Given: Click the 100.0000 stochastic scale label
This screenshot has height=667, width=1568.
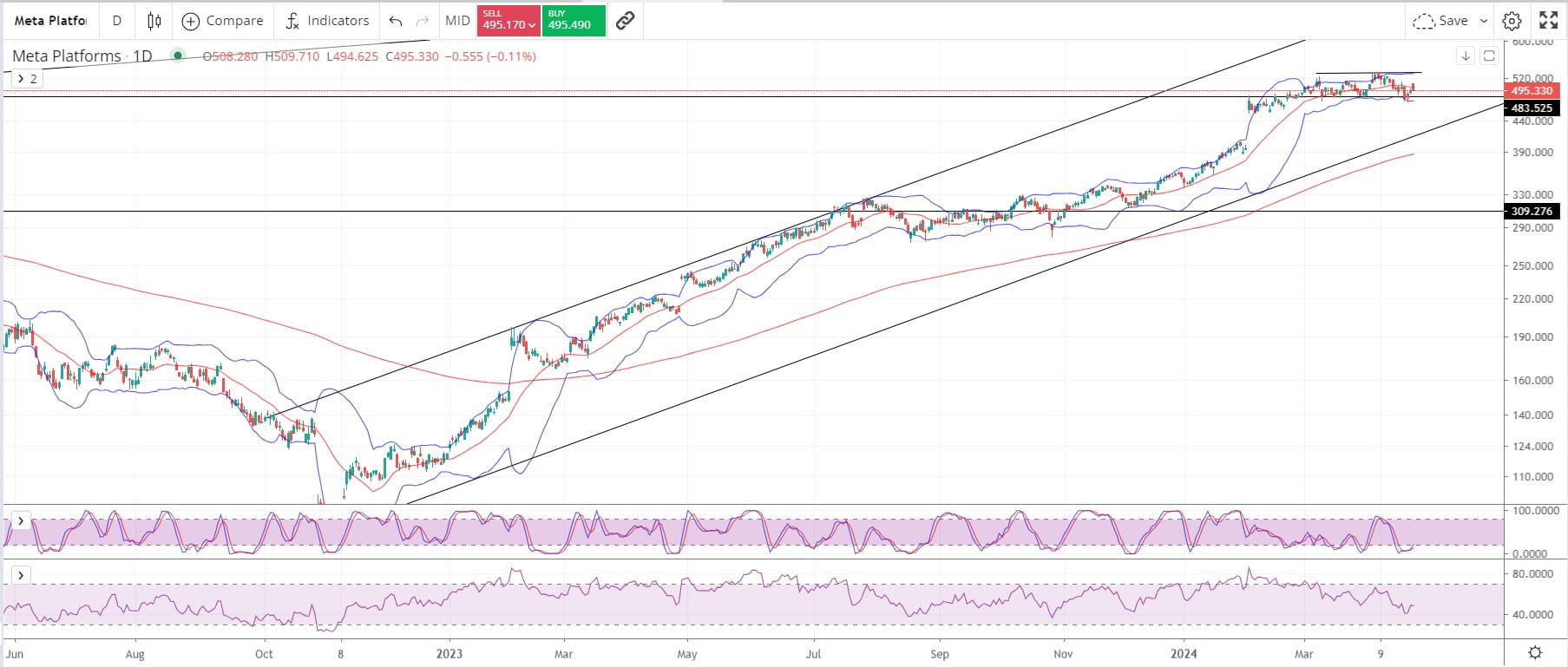Looking at the screenshot, I should [1535, 511].
